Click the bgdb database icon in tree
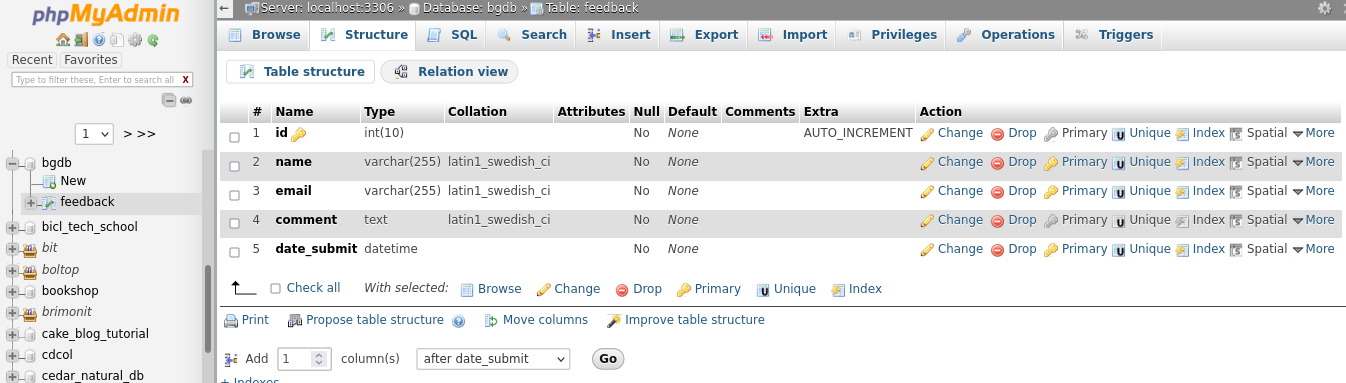The image size is (1346, 383). click(x=30, y=163)
